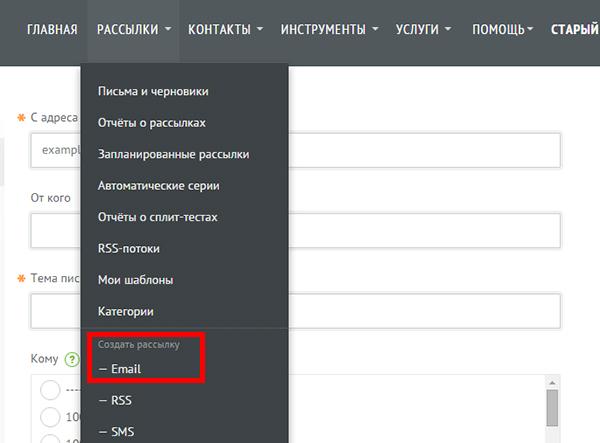Select the second radio button in Кому list
Image resolution: width=600 pixels, height=443 pixels.
click(50, 417)
